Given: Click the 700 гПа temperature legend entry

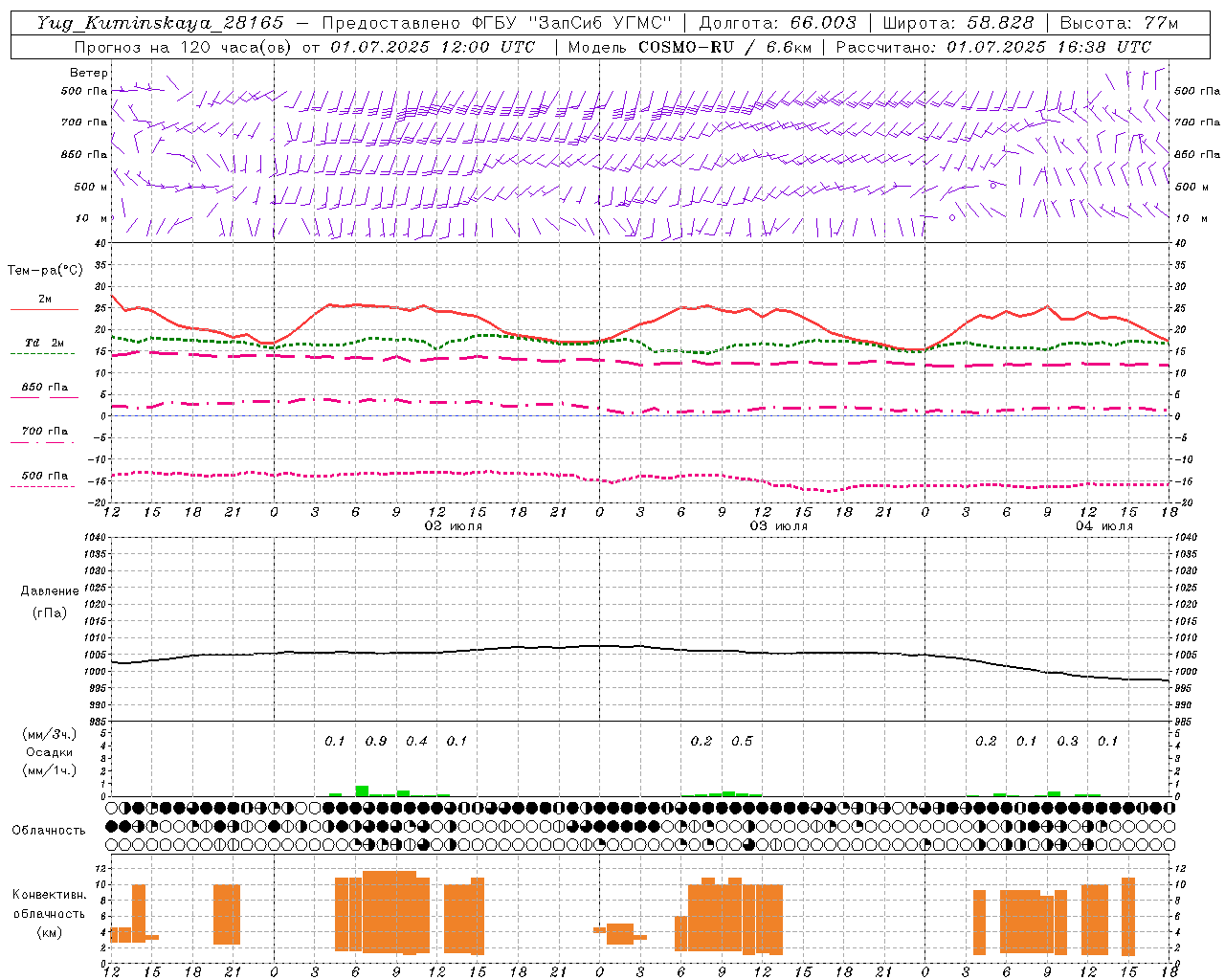Looking at the screenshot, I should click(x=45, y=431).
